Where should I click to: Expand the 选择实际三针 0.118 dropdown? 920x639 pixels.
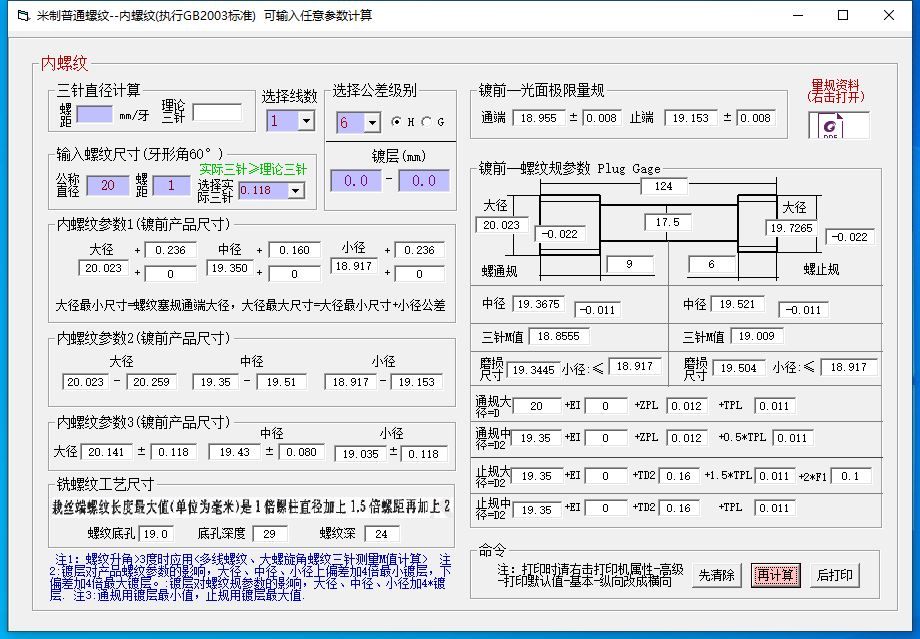pyautogui.click(x=296, y=191)
